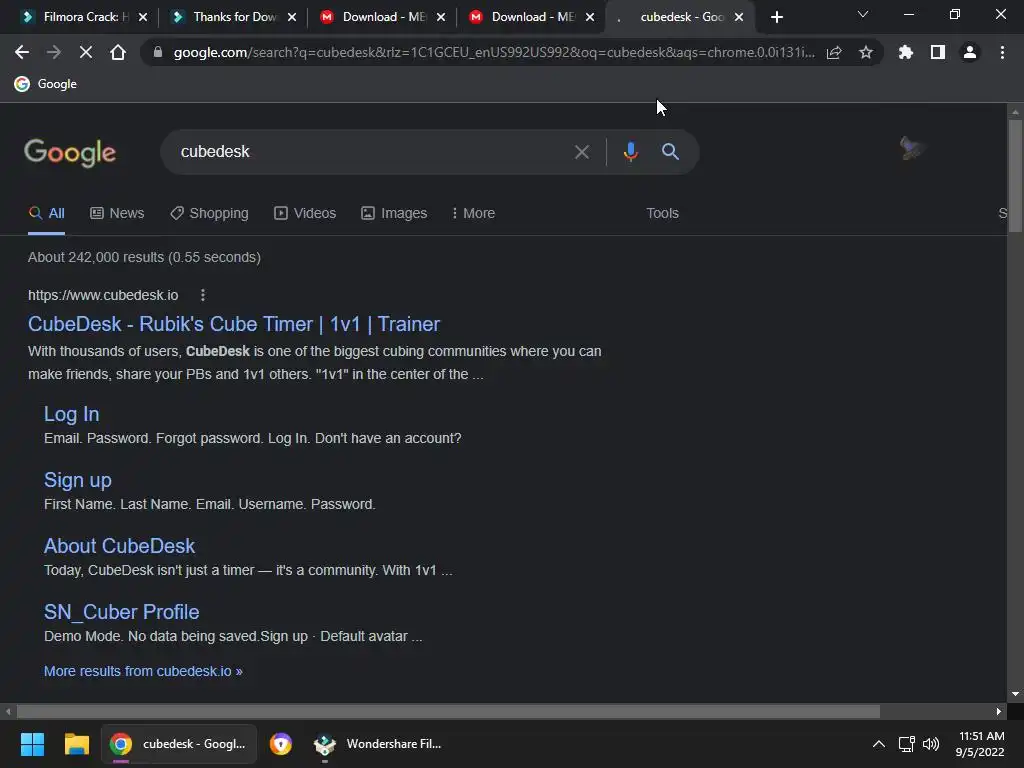Clear the search box with the X icon
The height and width of the screenshot is (768, 1024).
coord(581,152)
